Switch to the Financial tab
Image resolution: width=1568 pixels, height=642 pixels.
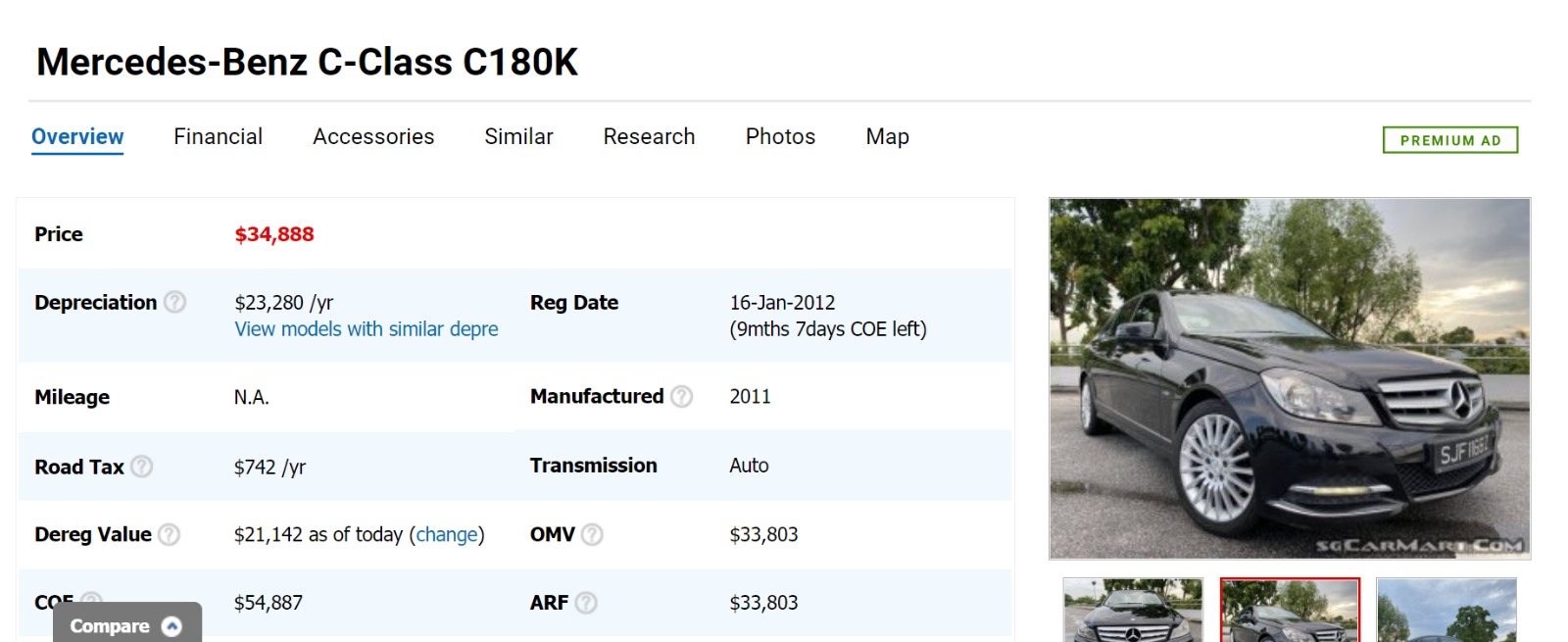(x=218, y=136)
